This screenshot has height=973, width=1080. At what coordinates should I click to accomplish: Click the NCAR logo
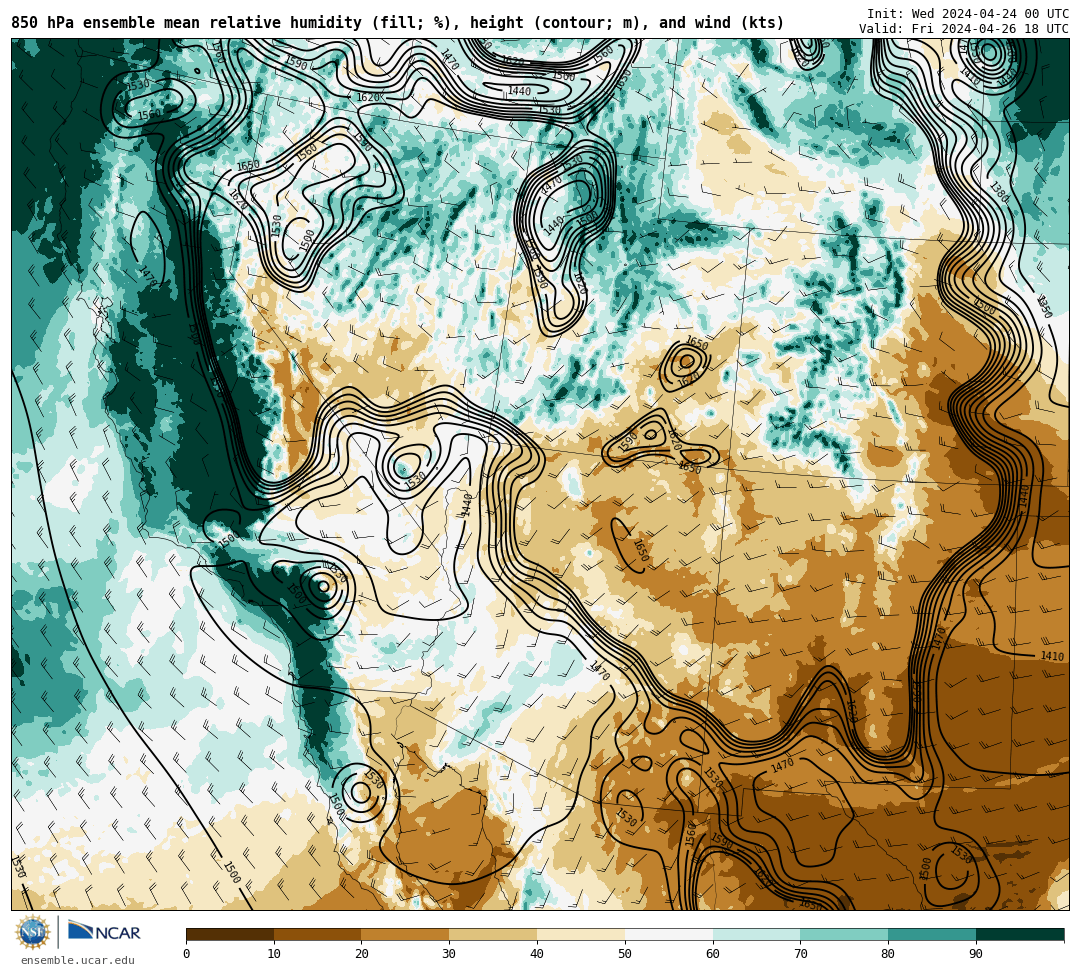click(104, 932)
